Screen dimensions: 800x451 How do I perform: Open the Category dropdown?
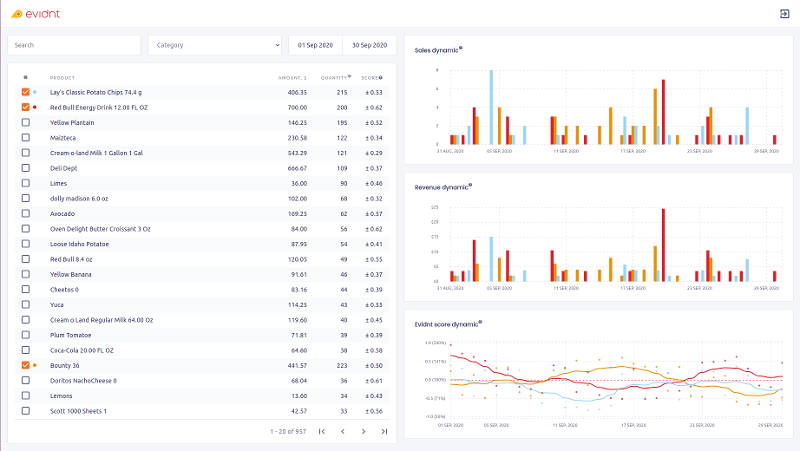pyautogui.click(x=215, y=45)
